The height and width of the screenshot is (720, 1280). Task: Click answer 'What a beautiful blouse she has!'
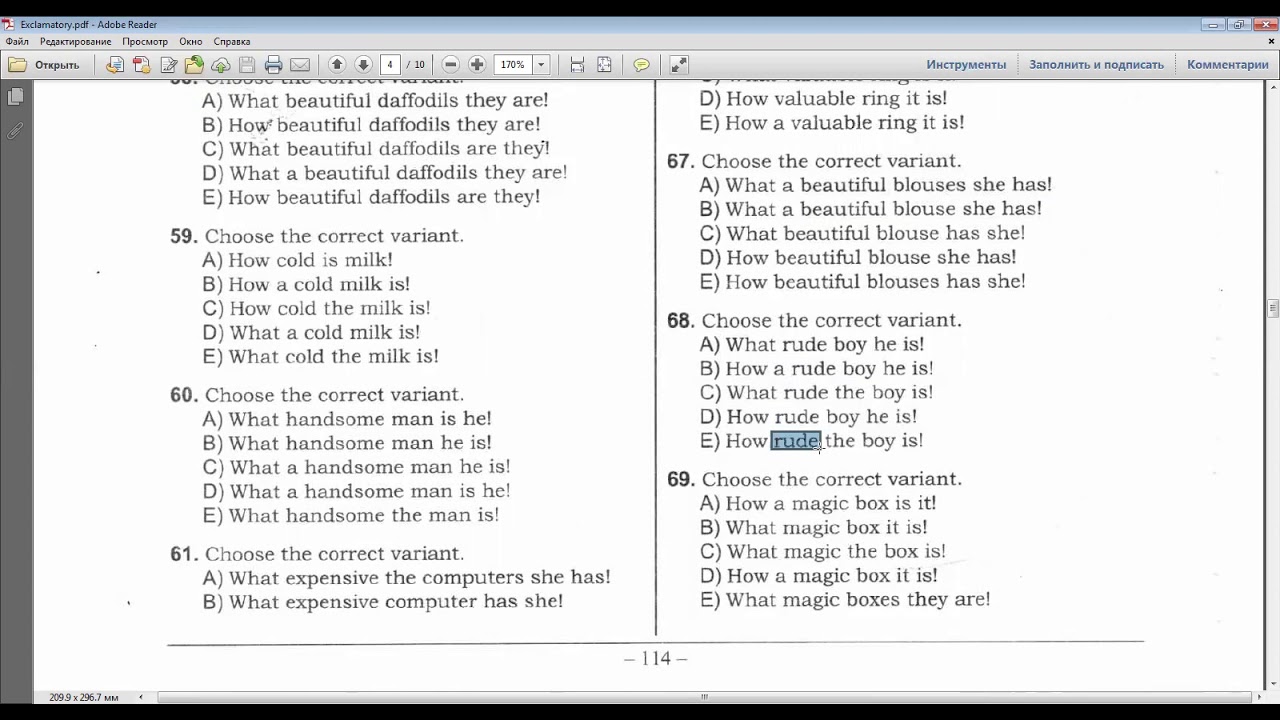[x=870, y=209]
